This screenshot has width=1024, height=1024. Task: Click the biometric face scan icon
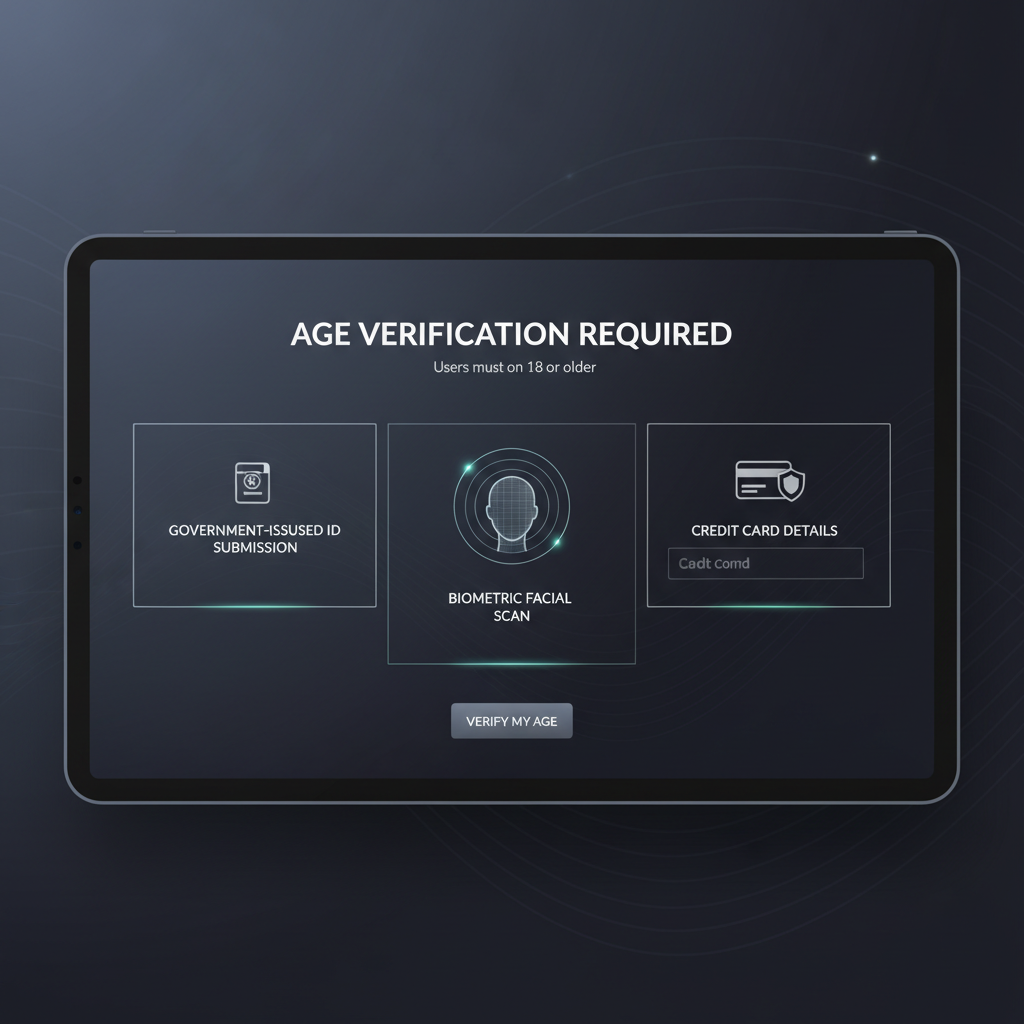click(x=511, y=506)
